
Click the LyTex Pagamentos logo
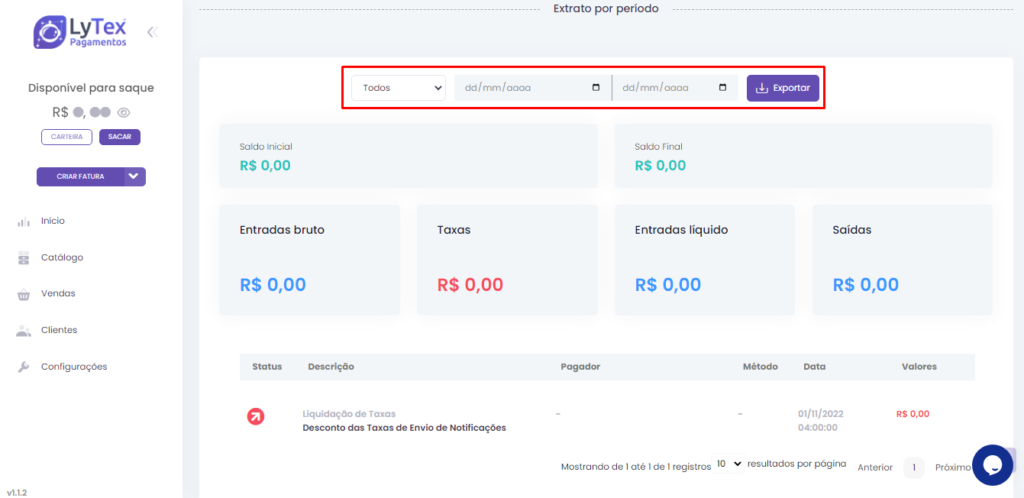pos(80,32)
